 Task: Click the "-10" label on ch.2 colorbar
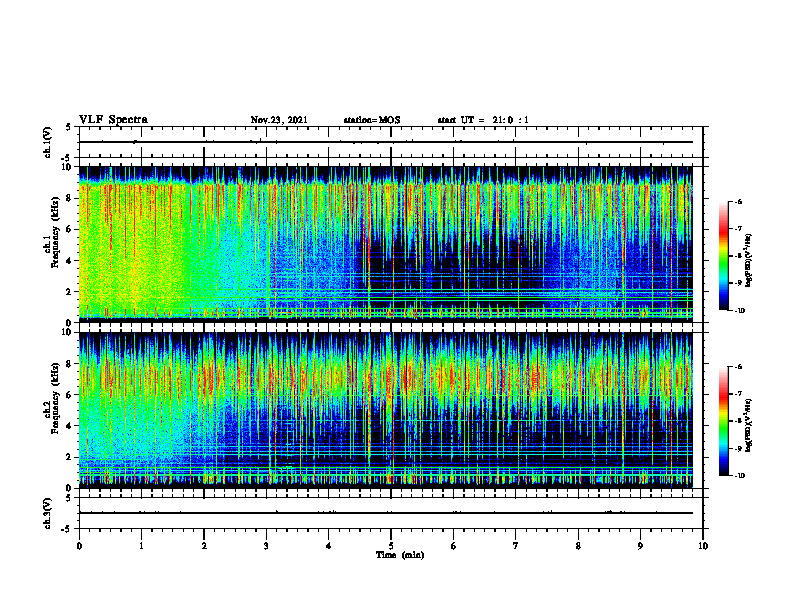[740, 476]
